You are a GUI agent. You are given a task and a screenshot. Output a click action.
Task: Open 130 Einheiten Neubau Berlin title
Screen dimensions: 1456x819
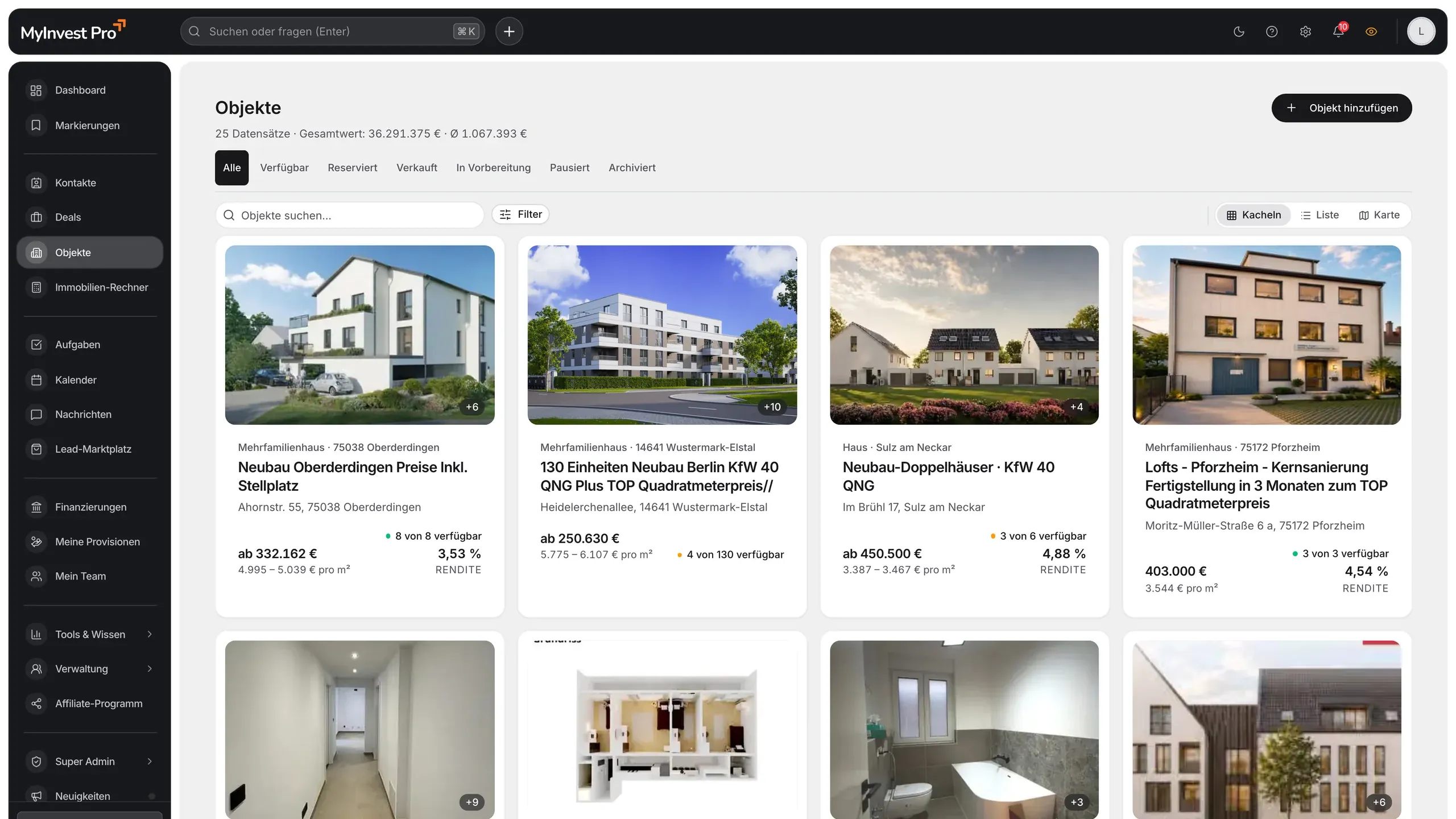(659, 476)
